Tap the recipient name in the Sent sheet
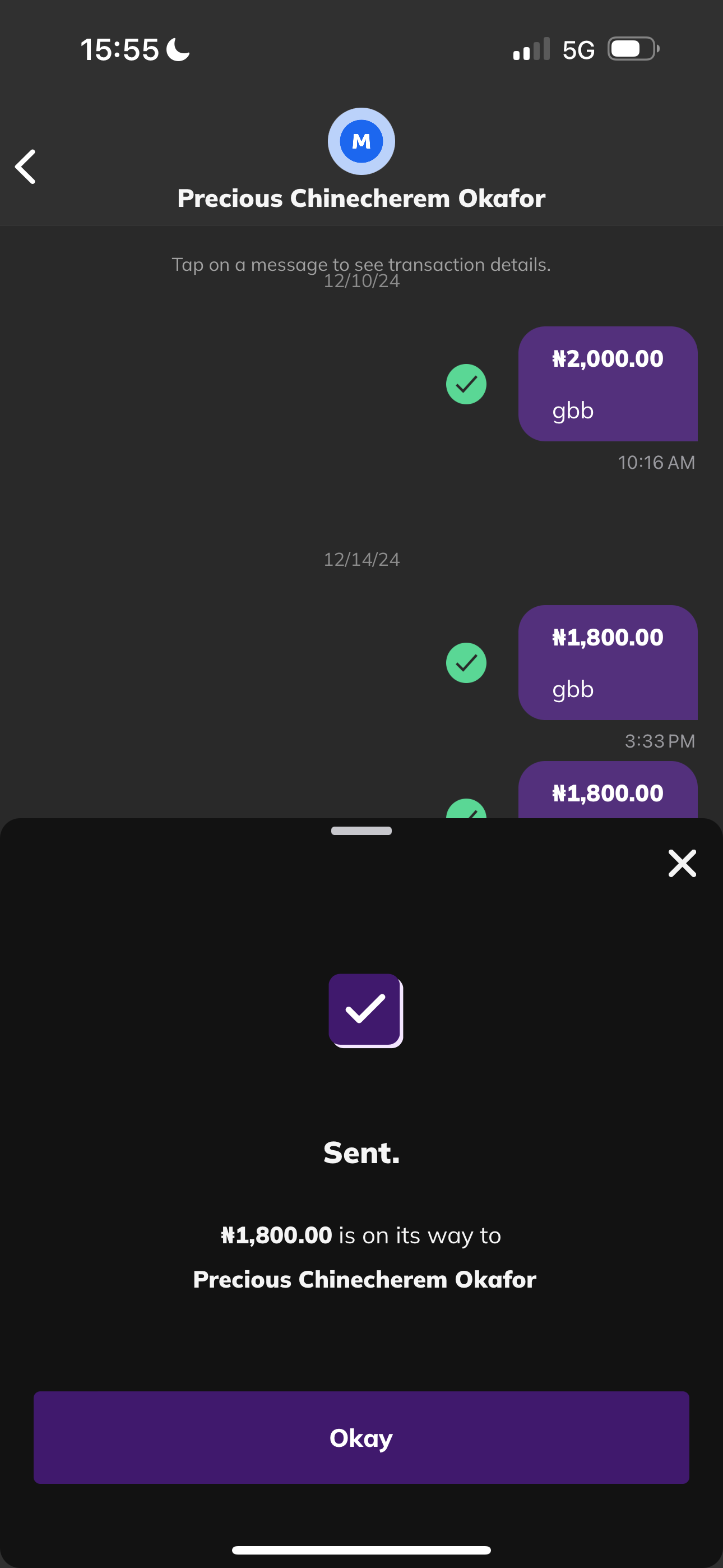Image resolution: width=723 pixels, height=1568 pixels. (364, 1280)
